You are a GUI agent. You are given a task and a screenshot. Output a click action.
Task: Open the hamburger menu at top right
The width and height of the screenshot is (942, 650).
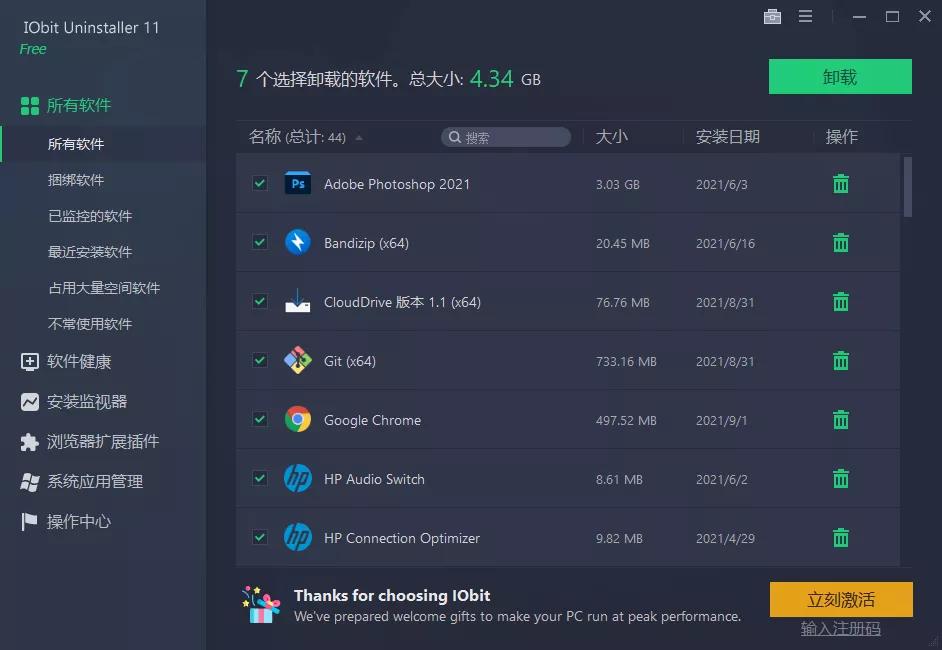coord(805,16)
